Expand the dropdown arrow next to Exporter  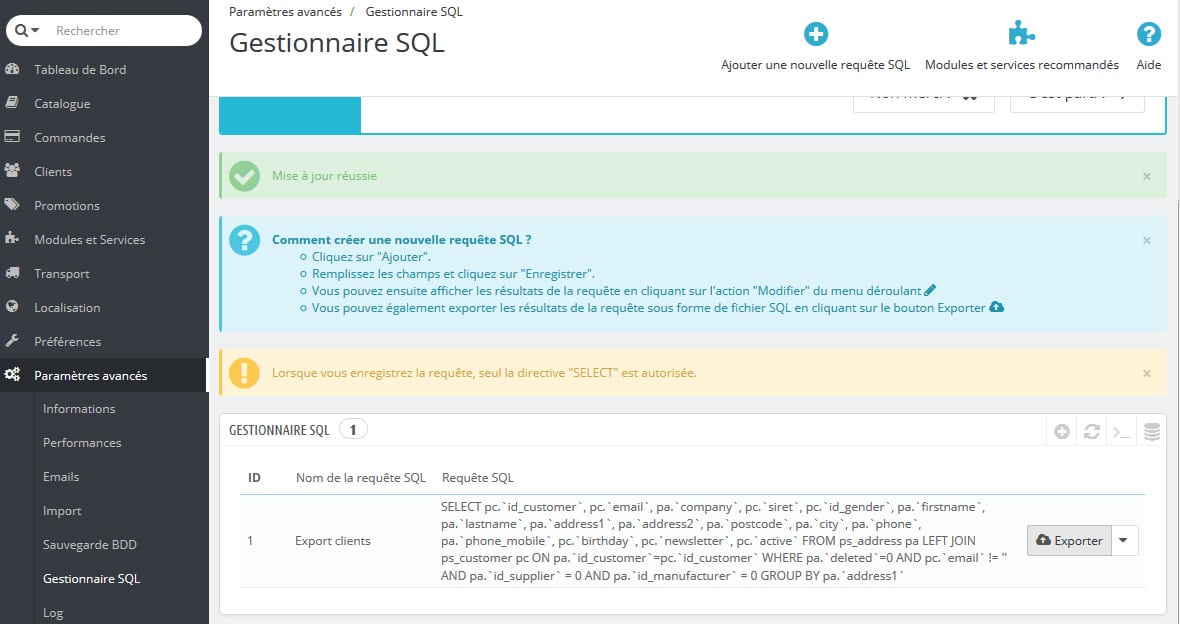pyautogui.click(x=1124, y=540)
